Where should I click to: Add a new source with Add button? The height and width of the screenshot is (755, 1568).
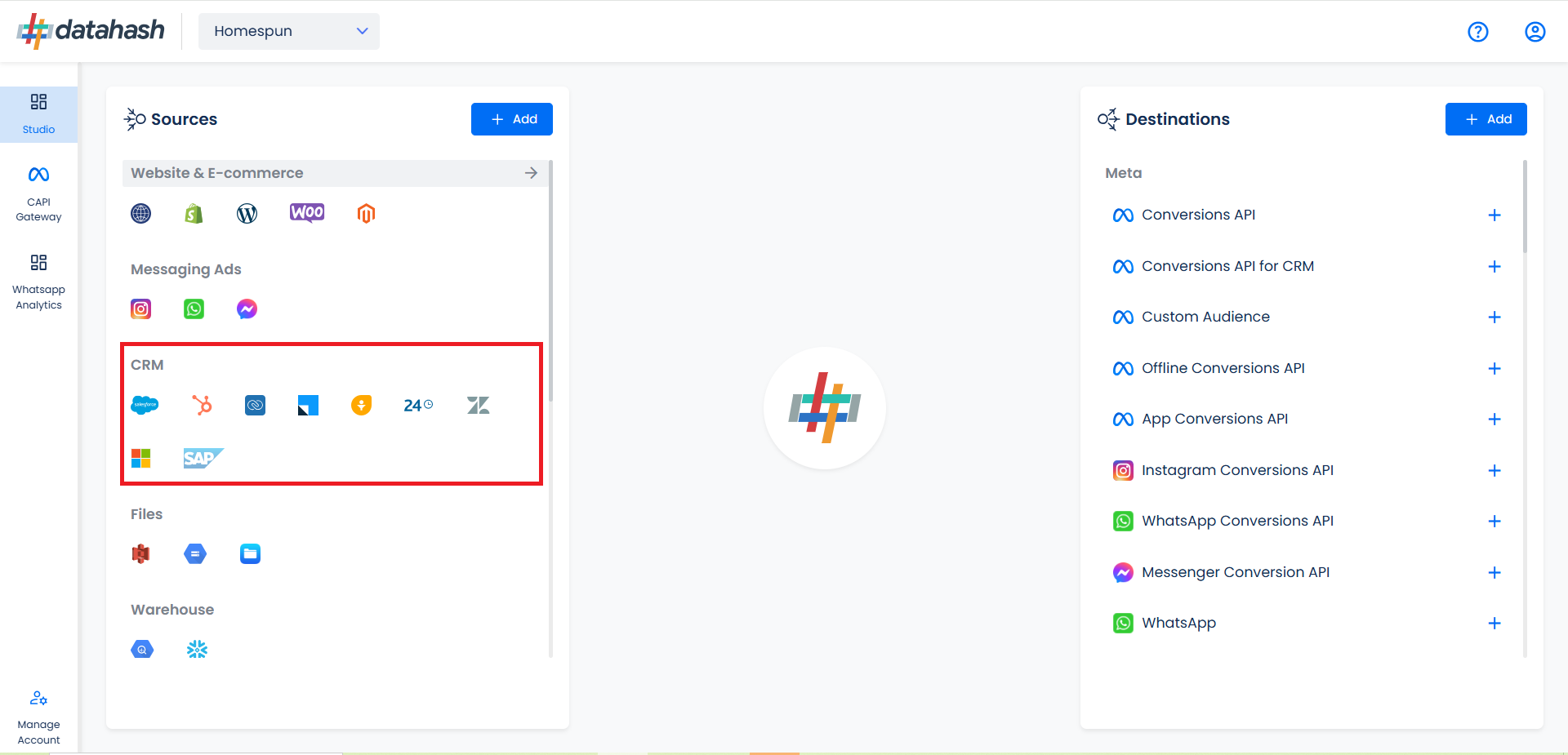click(x=512, y=119)
